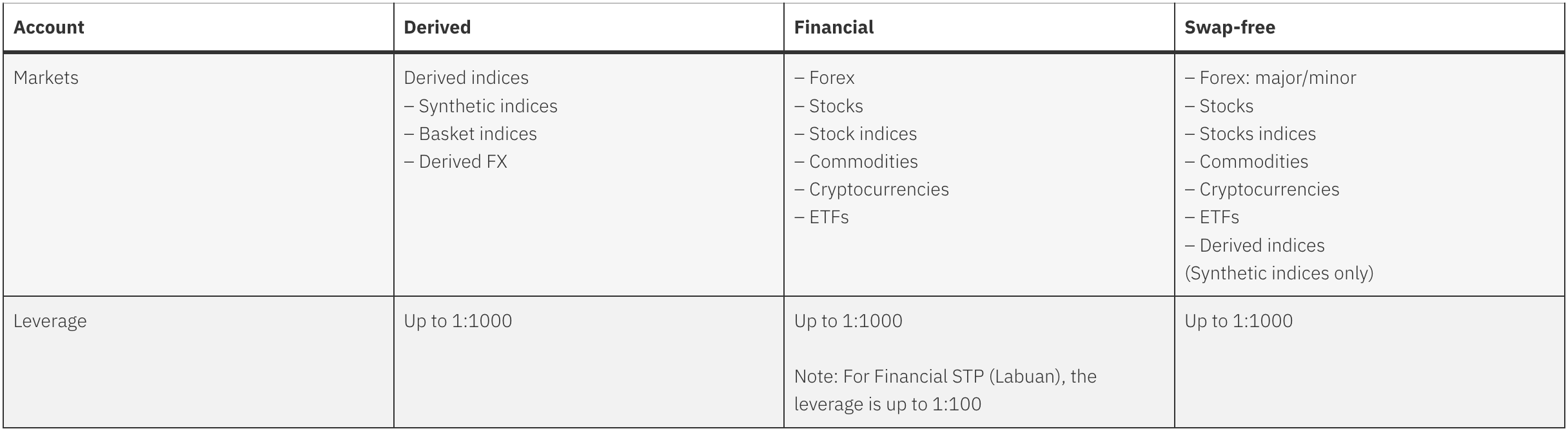
Task: Click the Forex: major/minor entry
Action: (1277, 78)
